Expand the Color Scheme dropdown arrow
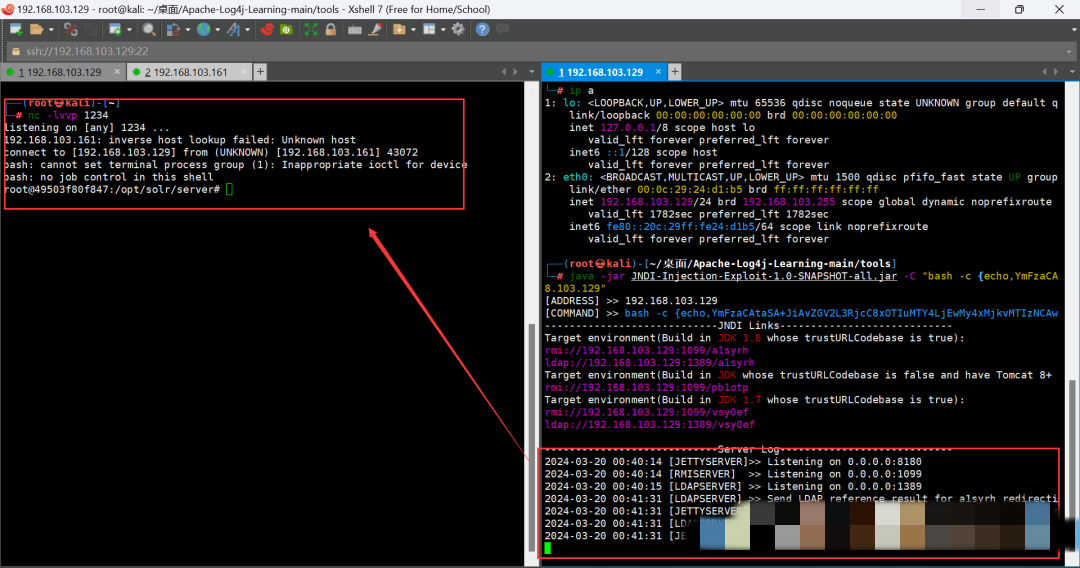Screen dimensions: 1080x568 click(187, 30)
